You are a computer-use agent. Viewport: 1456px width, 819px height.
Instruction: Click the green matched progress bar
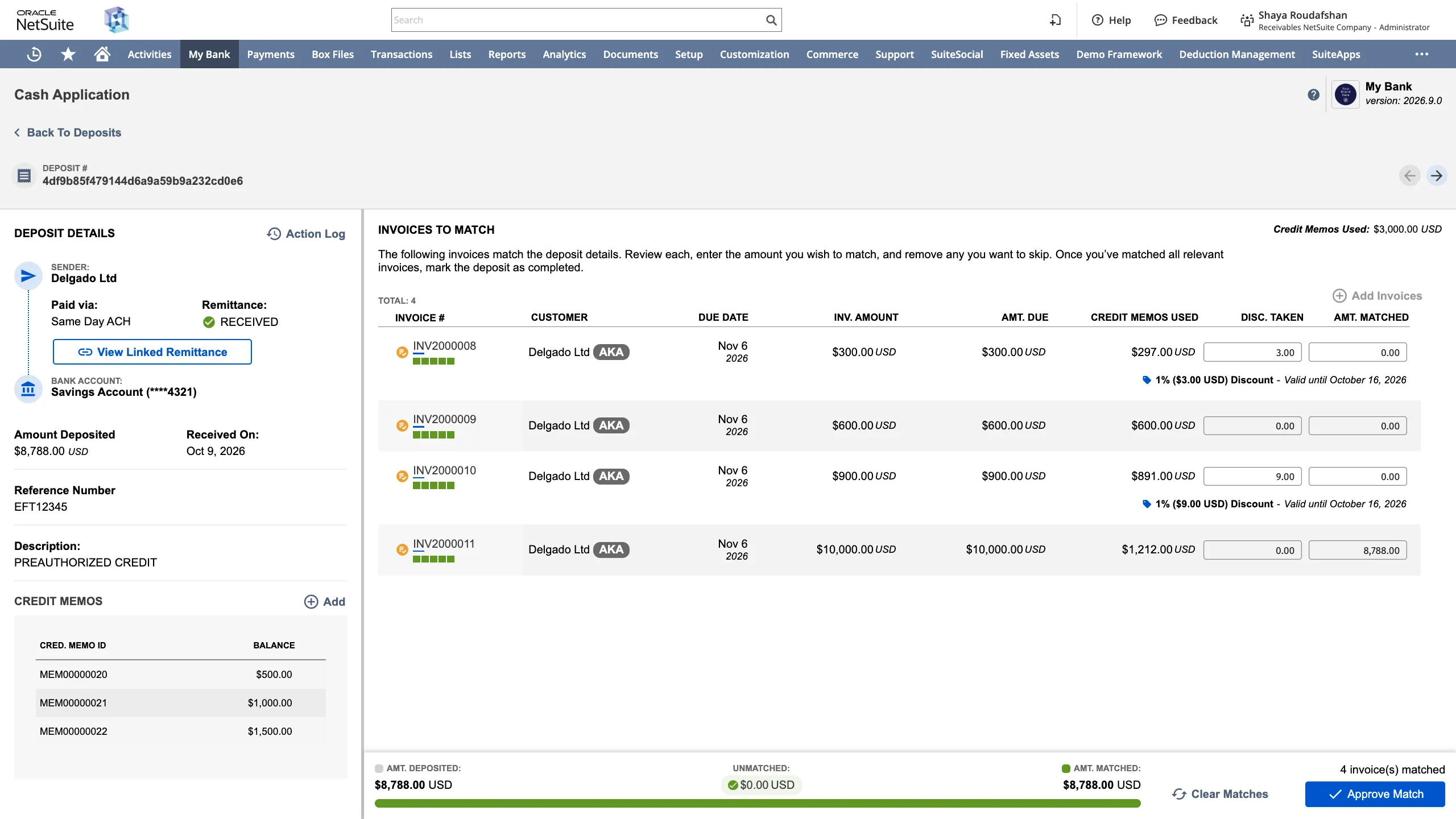(758, 803)
